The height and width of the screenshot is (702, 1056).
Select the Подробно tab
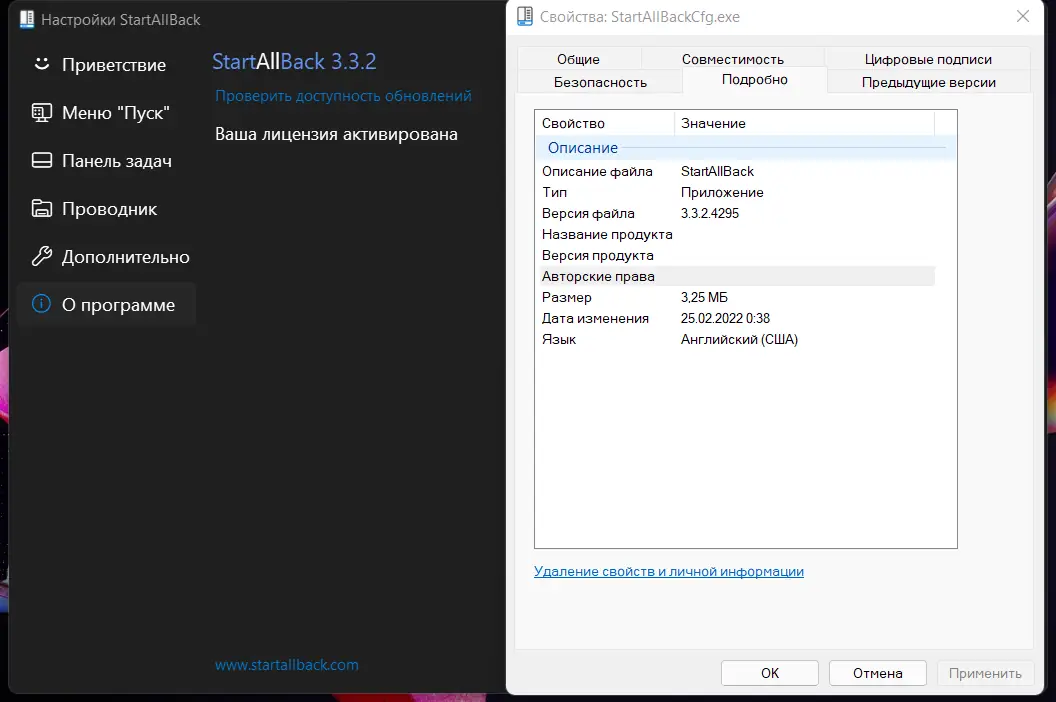754,79
